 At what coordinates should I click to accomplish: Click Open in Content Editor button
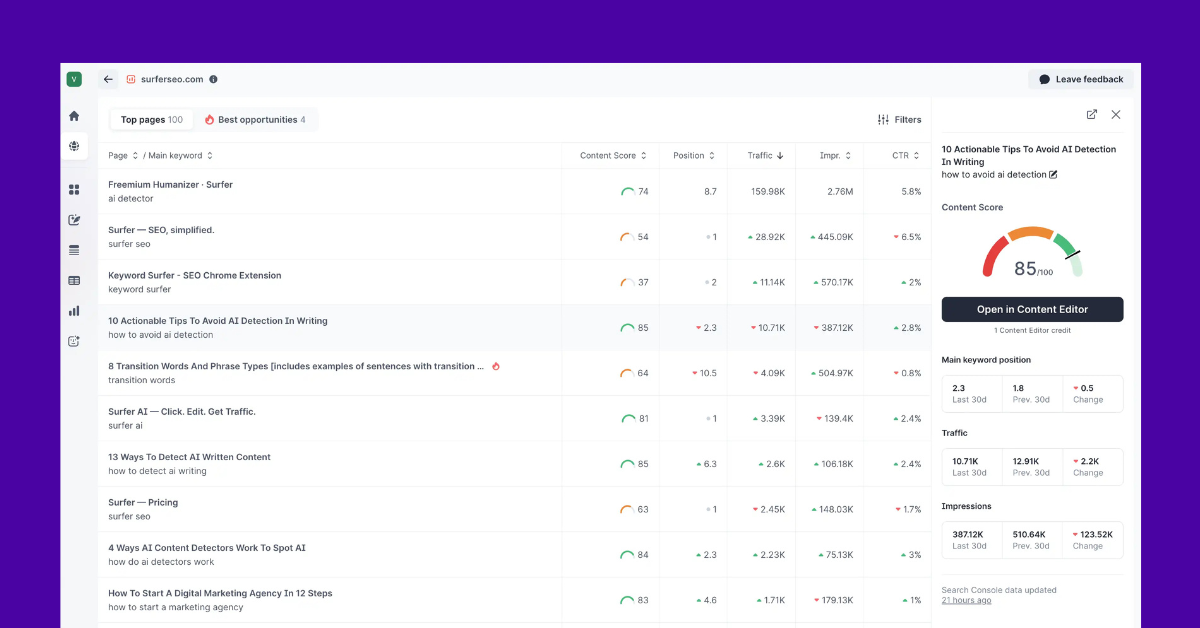click(x=1032, y=310)
